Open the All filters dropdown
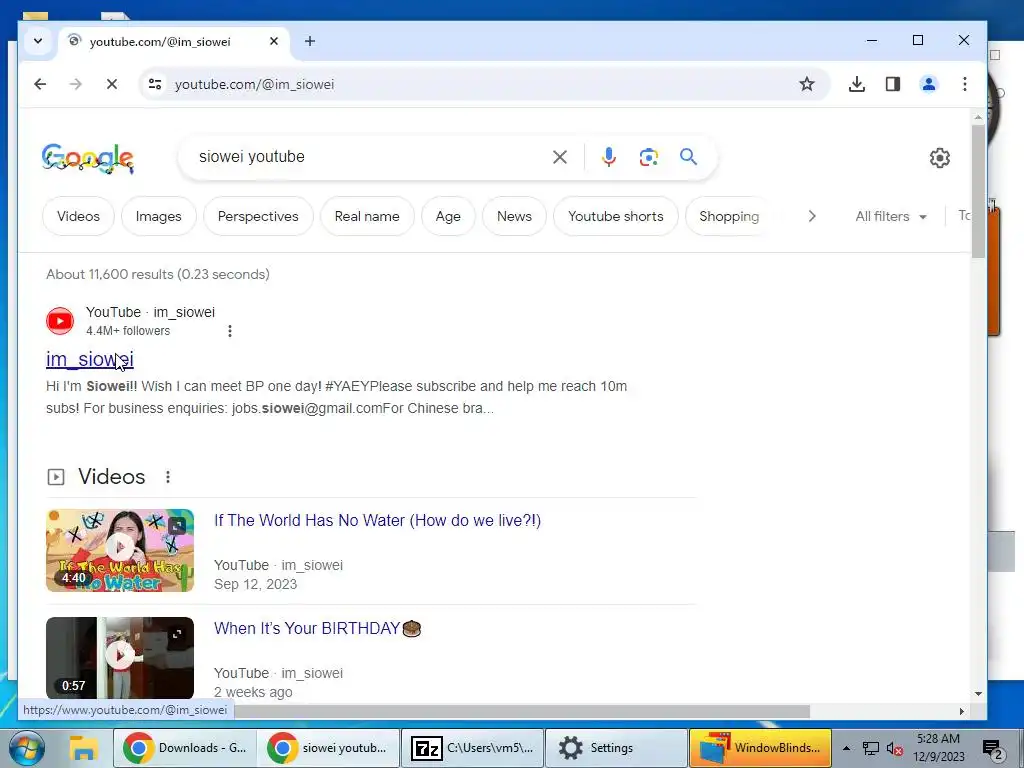Screen dimensions: 1024x768 click(x=891, y=216)
